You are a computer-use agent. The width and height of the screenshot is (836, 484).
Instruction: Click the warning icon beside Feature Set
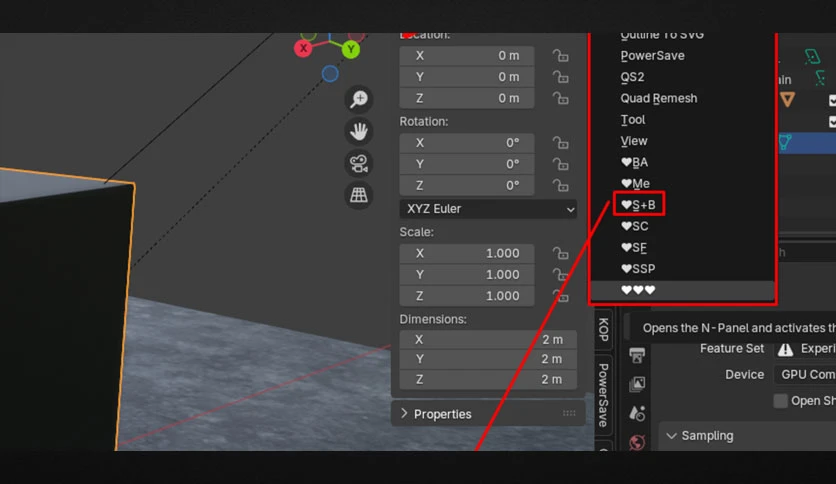(x=785, y=349)
